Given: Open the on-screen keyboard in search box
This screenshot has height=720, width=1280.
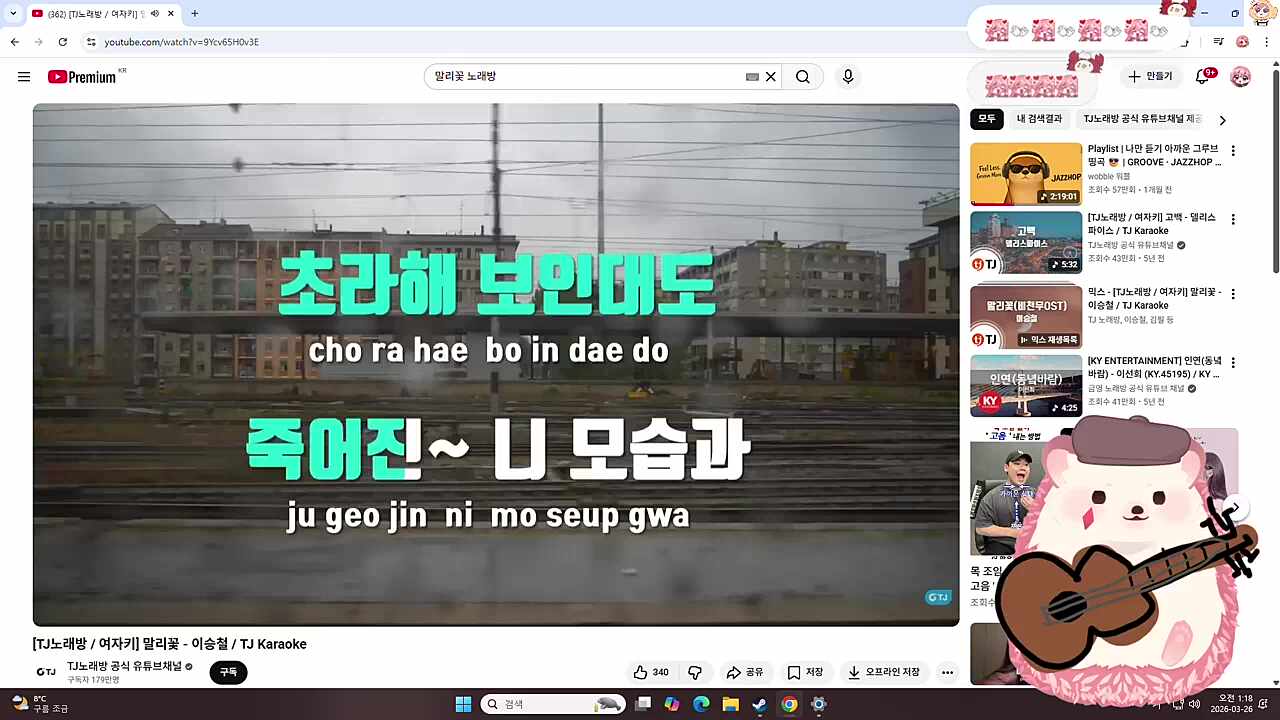Looking at the screenshot, I should tap(752, 77).
